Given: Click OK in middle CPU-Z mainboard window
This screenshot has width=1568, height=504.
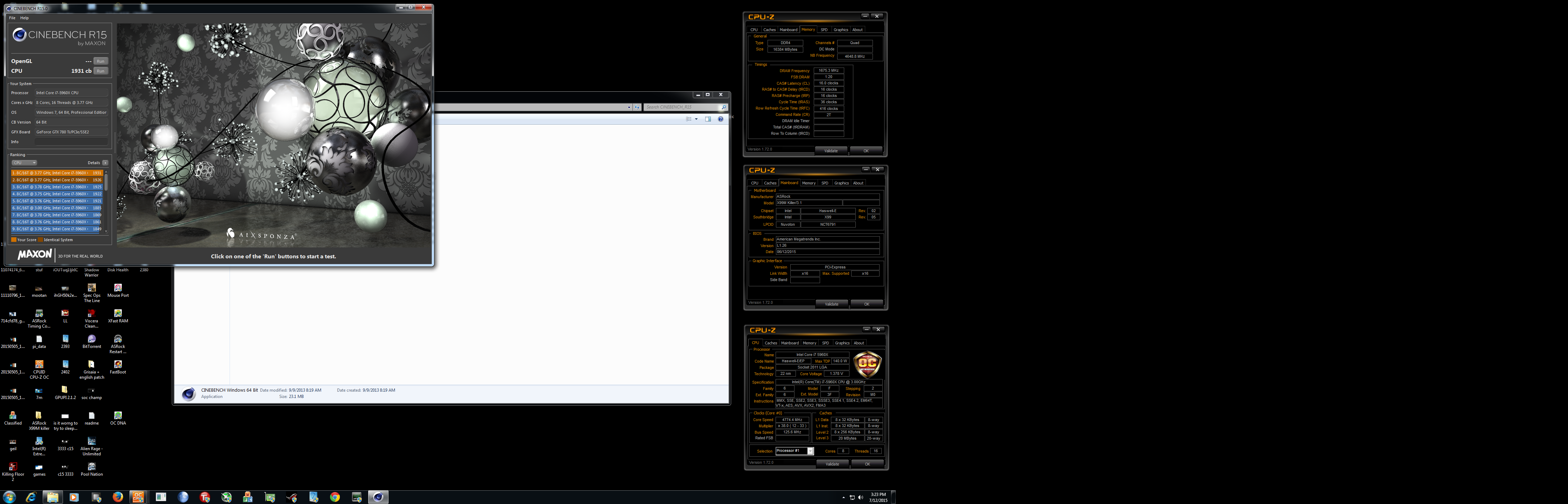Looking at the screenshot, I should [867, 304].
